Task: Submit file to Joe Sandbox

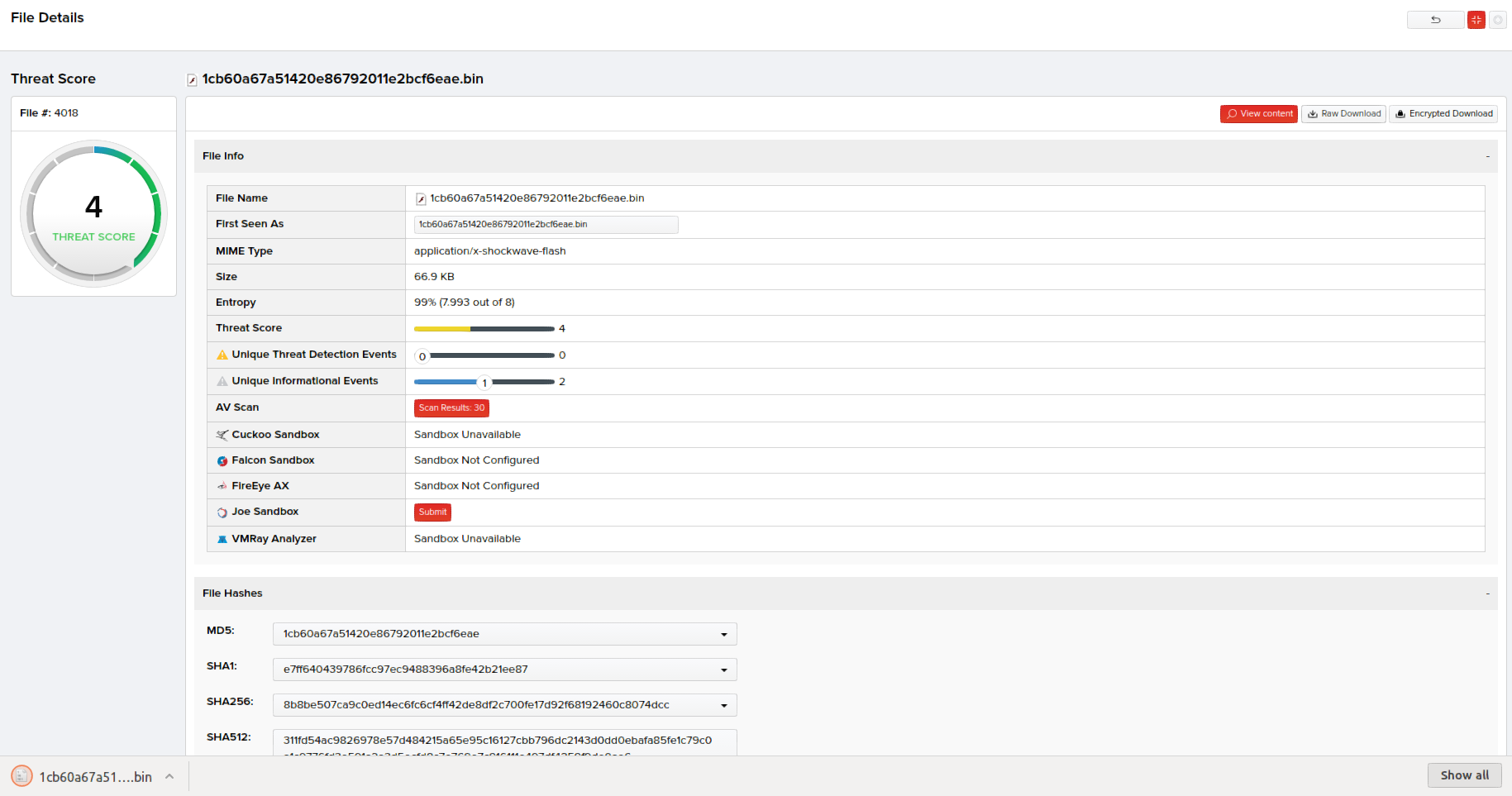Action: tap(432, 512)
